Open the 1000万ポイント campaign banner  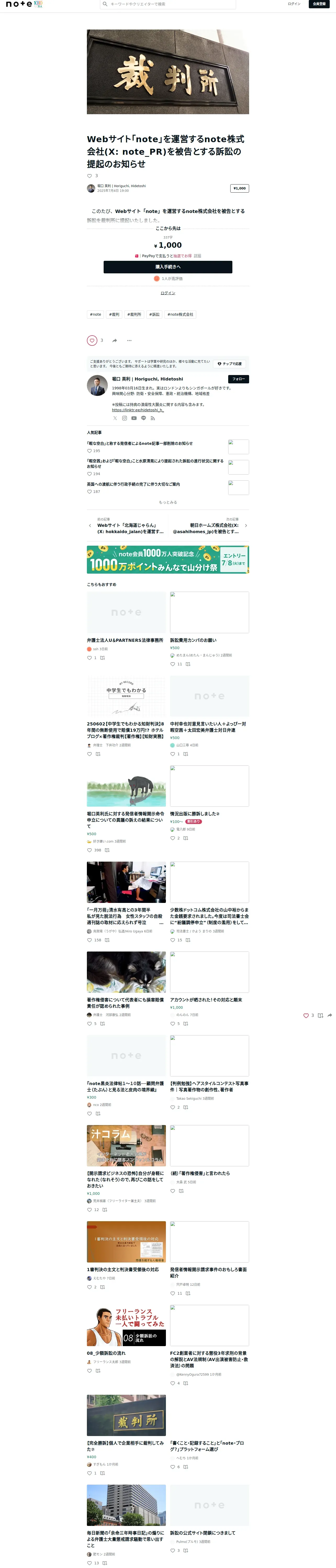pos(168,560)
